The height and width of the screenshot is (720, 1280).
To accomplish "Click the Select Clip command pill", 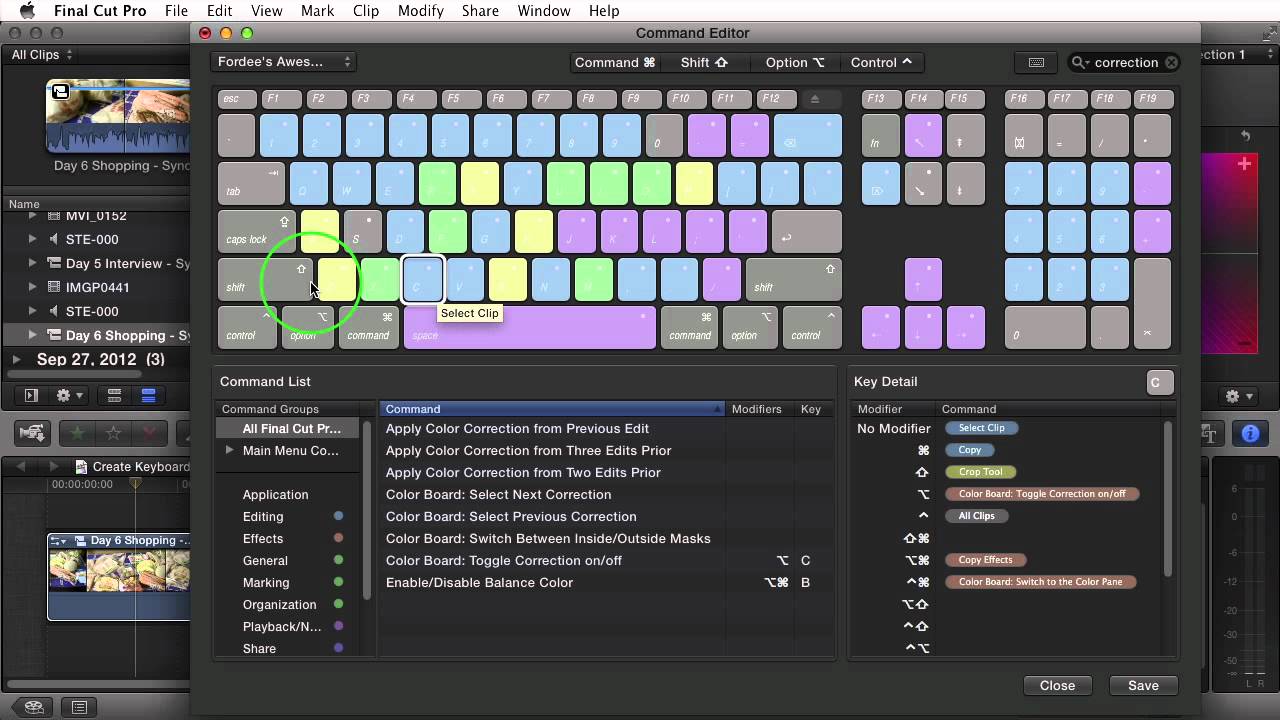I will pyautogui.click(x=982, y=428).
